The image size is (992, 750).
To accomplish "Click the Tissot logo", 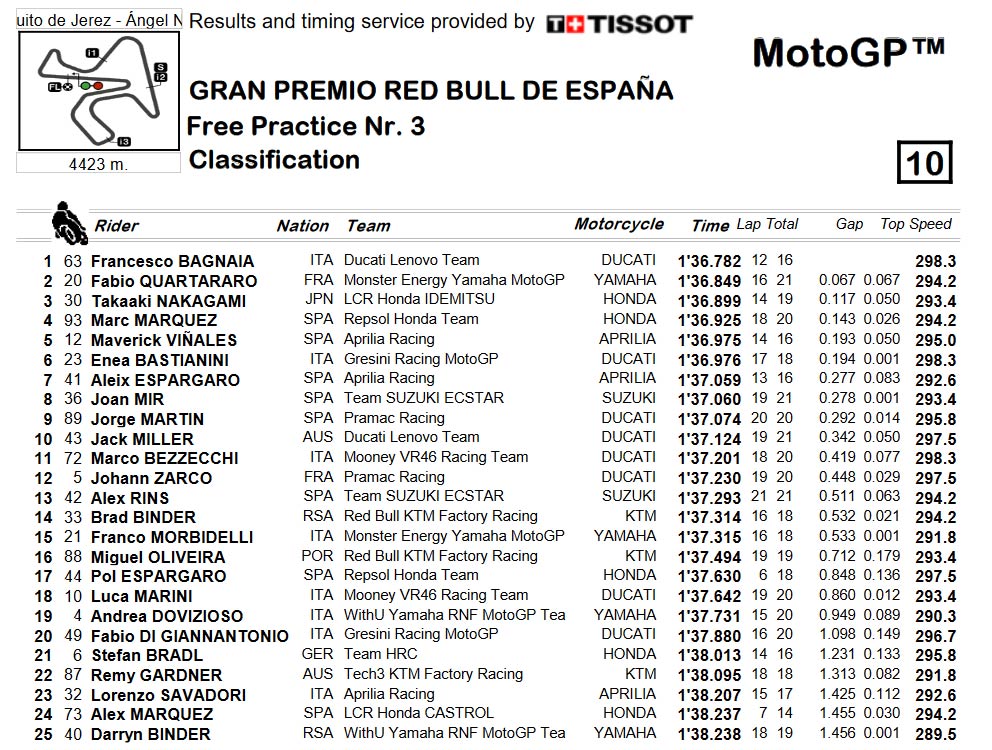I will pos(619,24).
